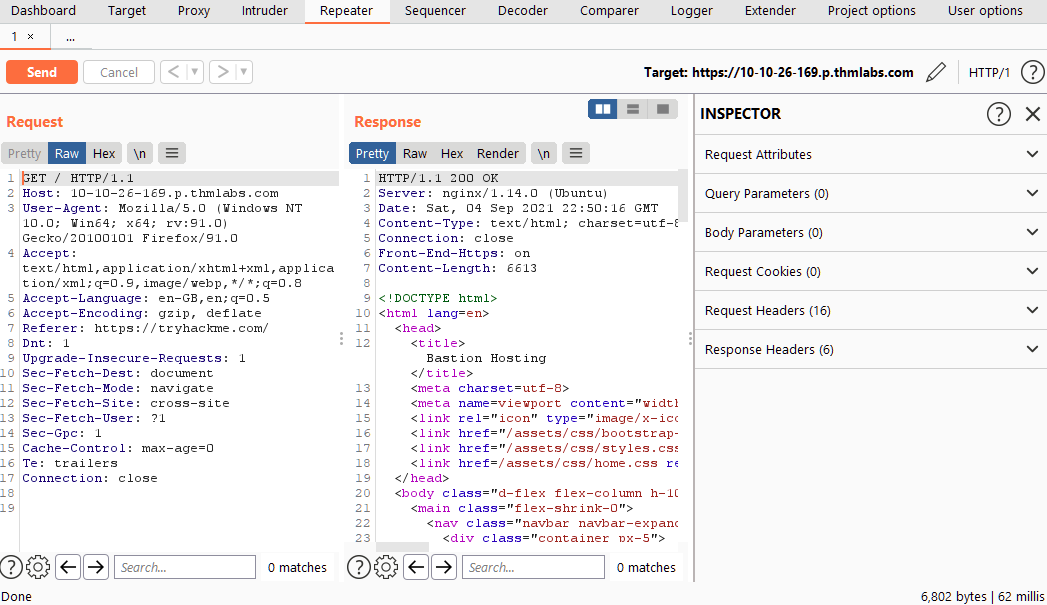Click the divider handle between Request and Response
Image resolution: width=1047 pixels, height=605 pixels.
pyautogui.click(x=341, y=339)
